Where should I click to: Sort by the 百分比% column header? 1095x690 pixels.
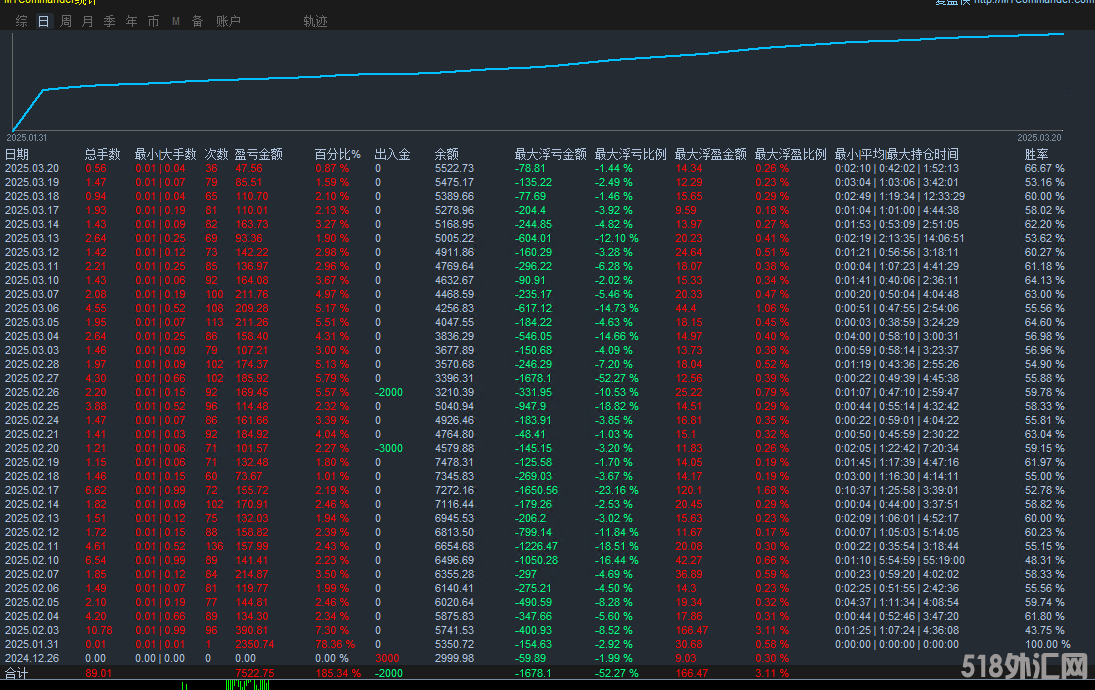point(337,154)
